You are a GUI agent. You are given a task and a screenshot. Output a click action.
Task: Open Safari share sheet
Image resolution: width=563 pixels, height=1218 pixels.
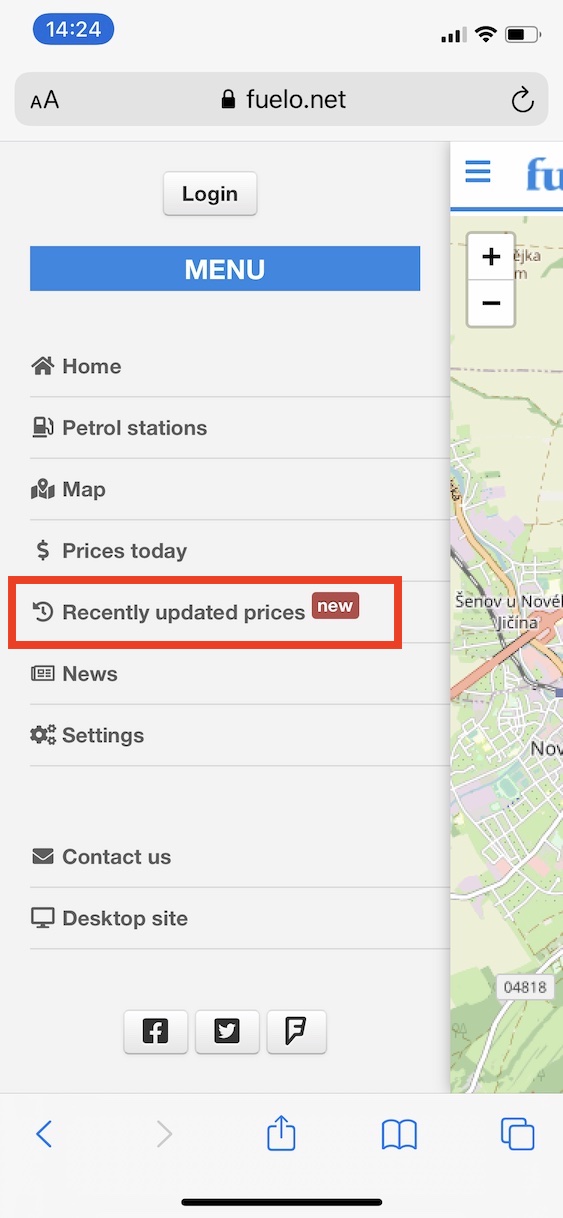282,1133
